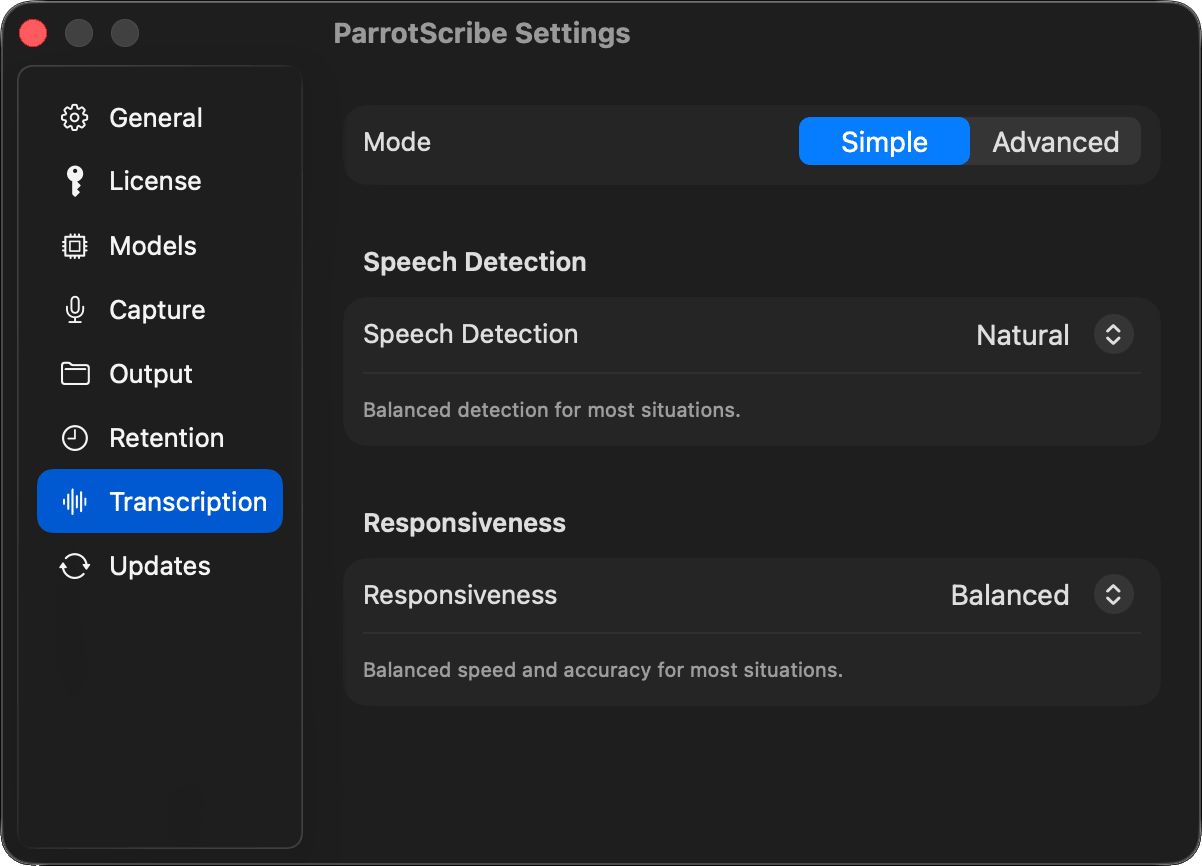Close the ParrotScribe Settings window
The image size is (1202, 866).
tap(34, 33)
